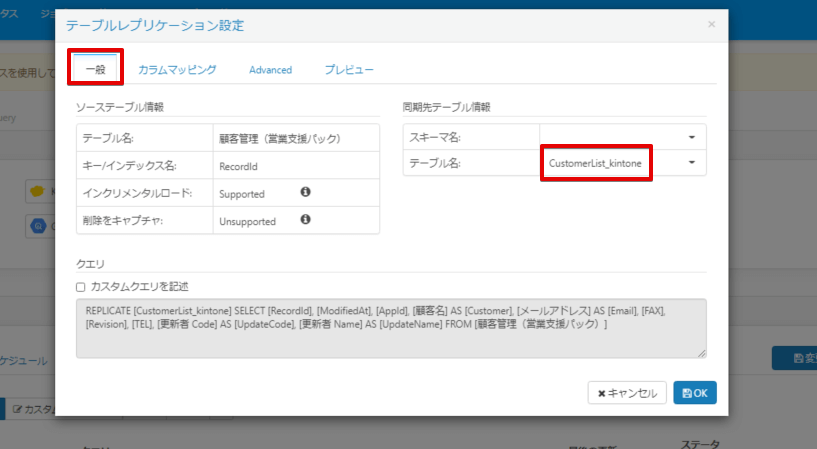817x449 pixels.
Task: Enable the カスタムクエリを記述 checkbox
Action: 81,287
